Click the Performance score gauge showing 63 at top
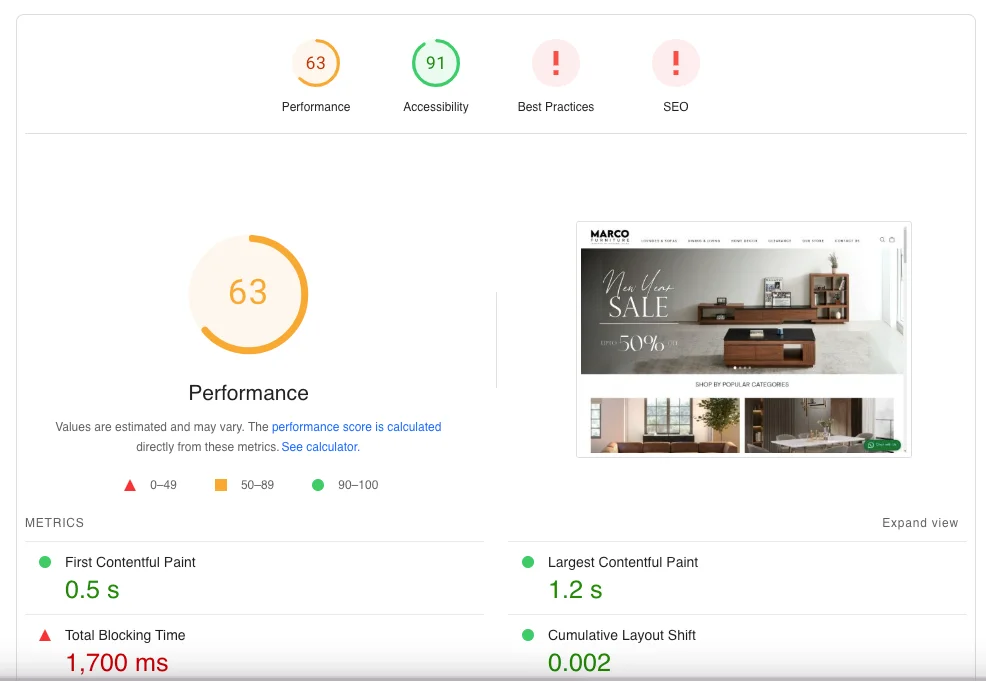Viewport: 986px width, 681px height. point(316,63)
